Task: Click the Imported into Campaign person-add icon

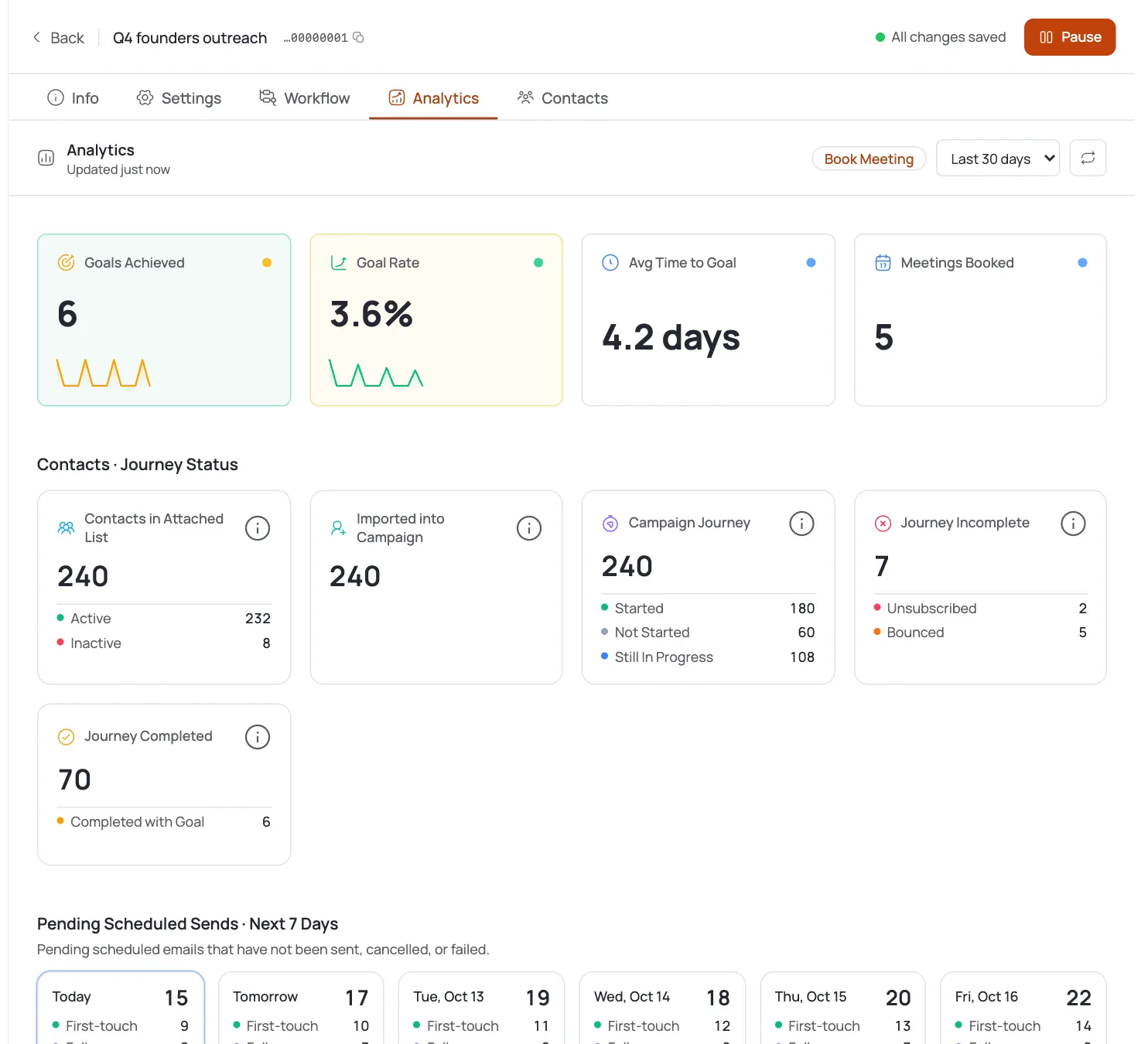Action: [339, 528]
